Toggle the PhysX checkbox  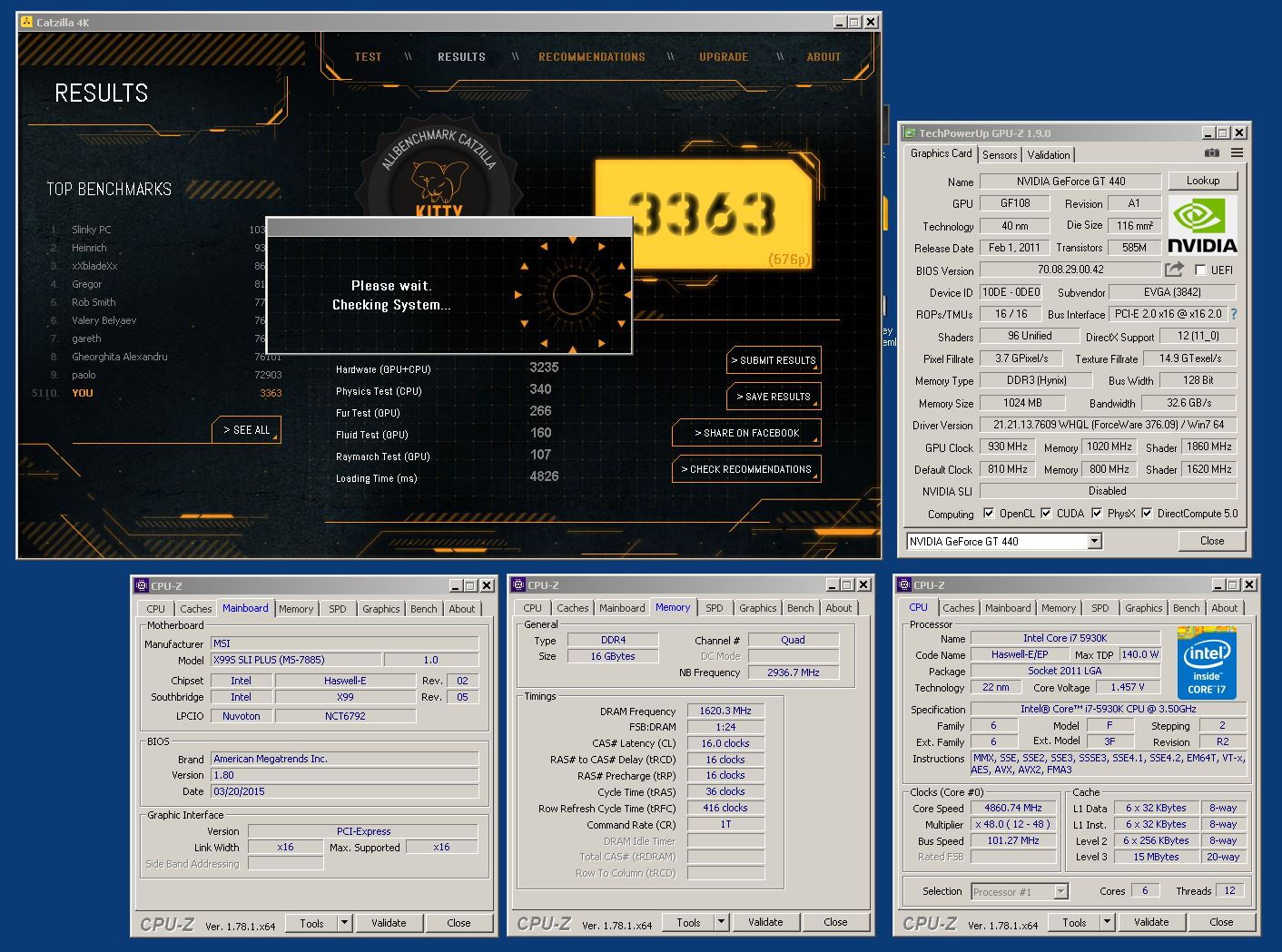coord(1097,513)
